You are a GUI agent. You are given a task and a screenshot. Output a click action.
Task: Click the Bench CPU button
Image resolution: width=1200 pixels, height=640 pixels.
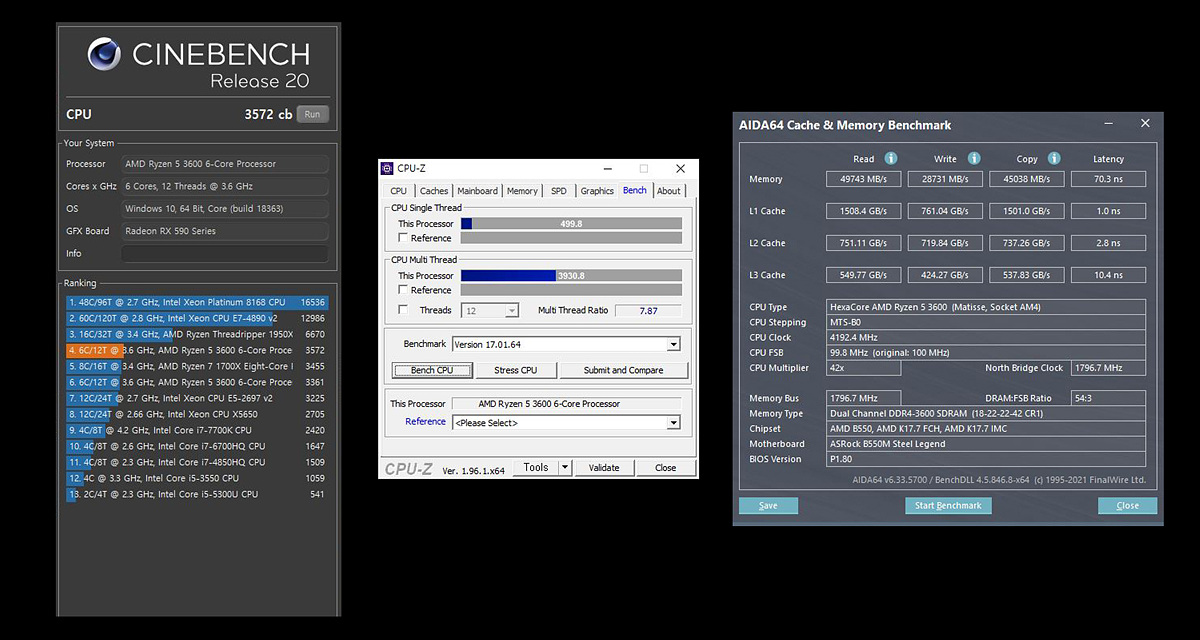click(x=432, y=370)
